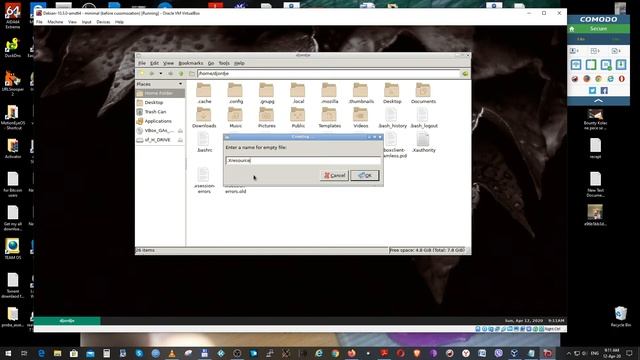The image size is (640, 360).
Task: Show hidden system tray icons chevron
Action: click(x=569, y=353)
